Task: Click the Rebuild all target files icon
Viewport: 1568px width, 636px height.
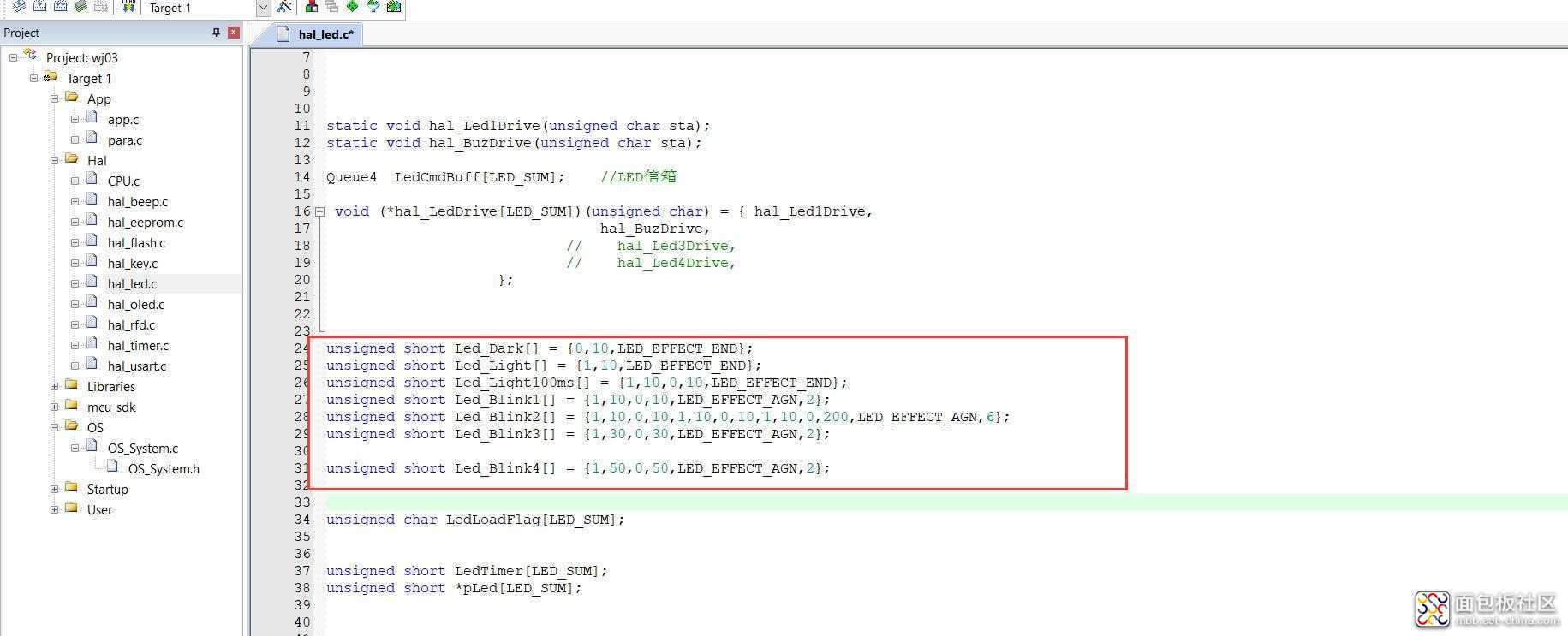Action: 60,7
